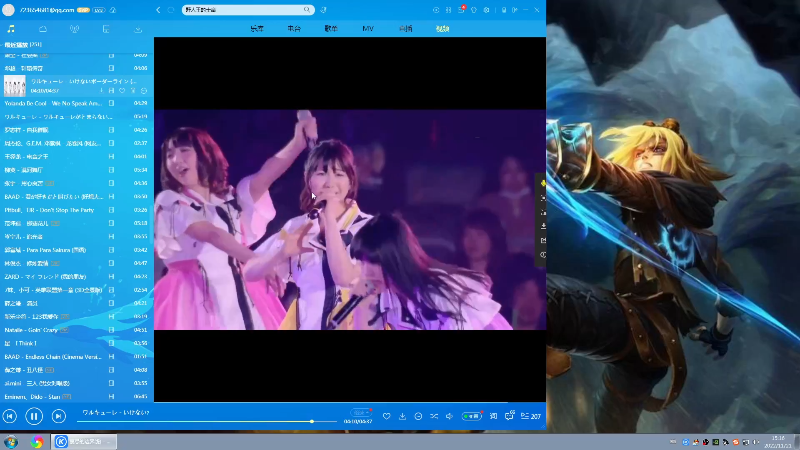The image size is (800, 450).
Task: Open the download manager sidebar icon
Action: coord(138,29)
